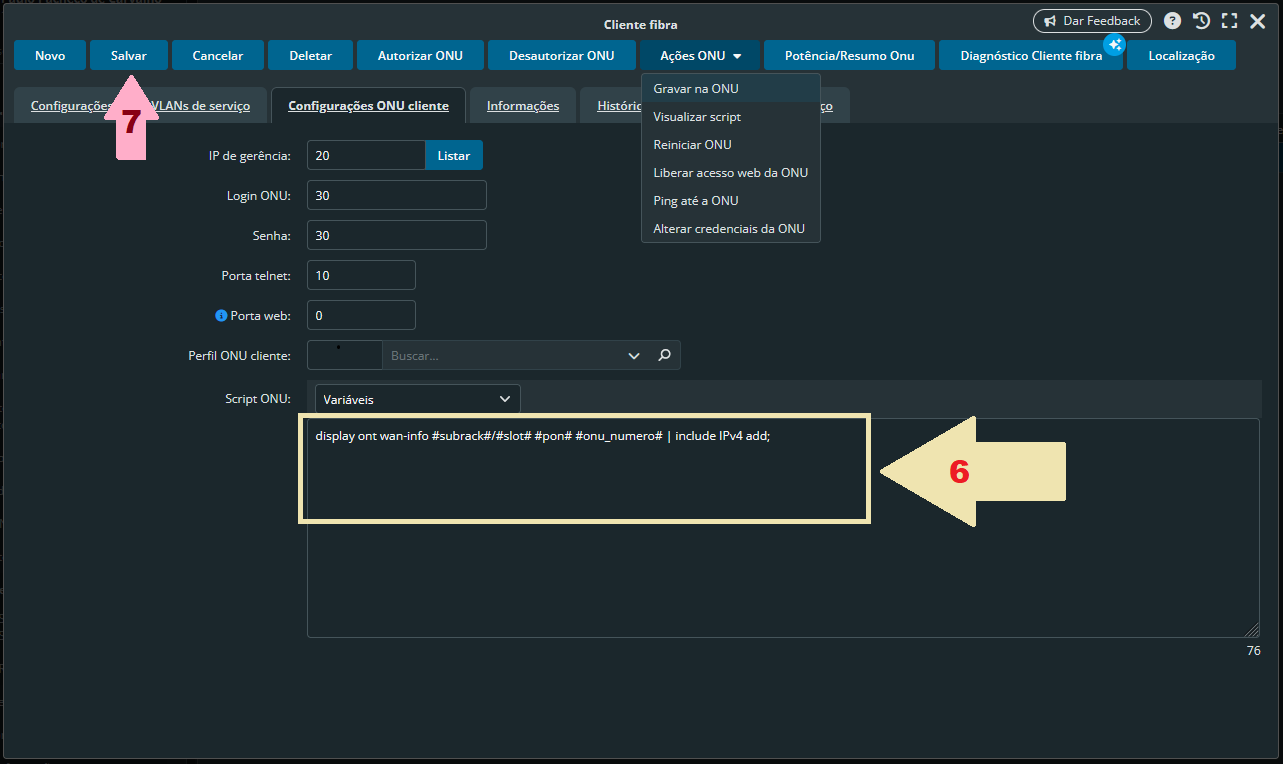Click the AI sparkle badge icon
1283x764 pixels.
pos(1114,45)
